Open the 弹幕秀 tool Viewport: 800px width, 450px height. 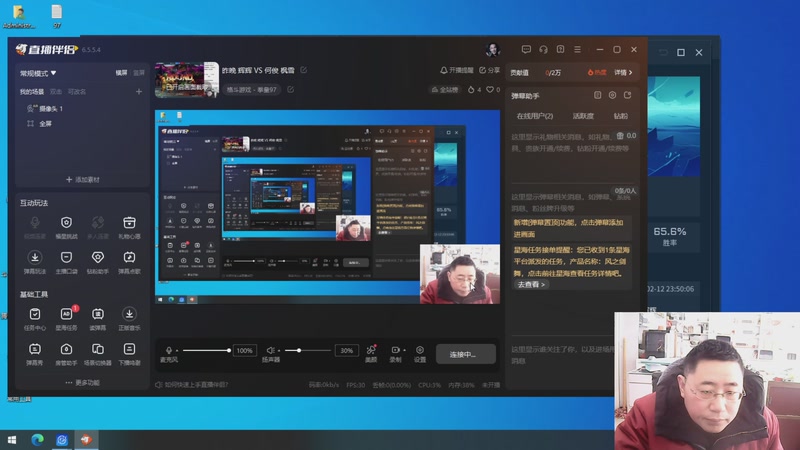pyautogui.click(x=35, y=354)
